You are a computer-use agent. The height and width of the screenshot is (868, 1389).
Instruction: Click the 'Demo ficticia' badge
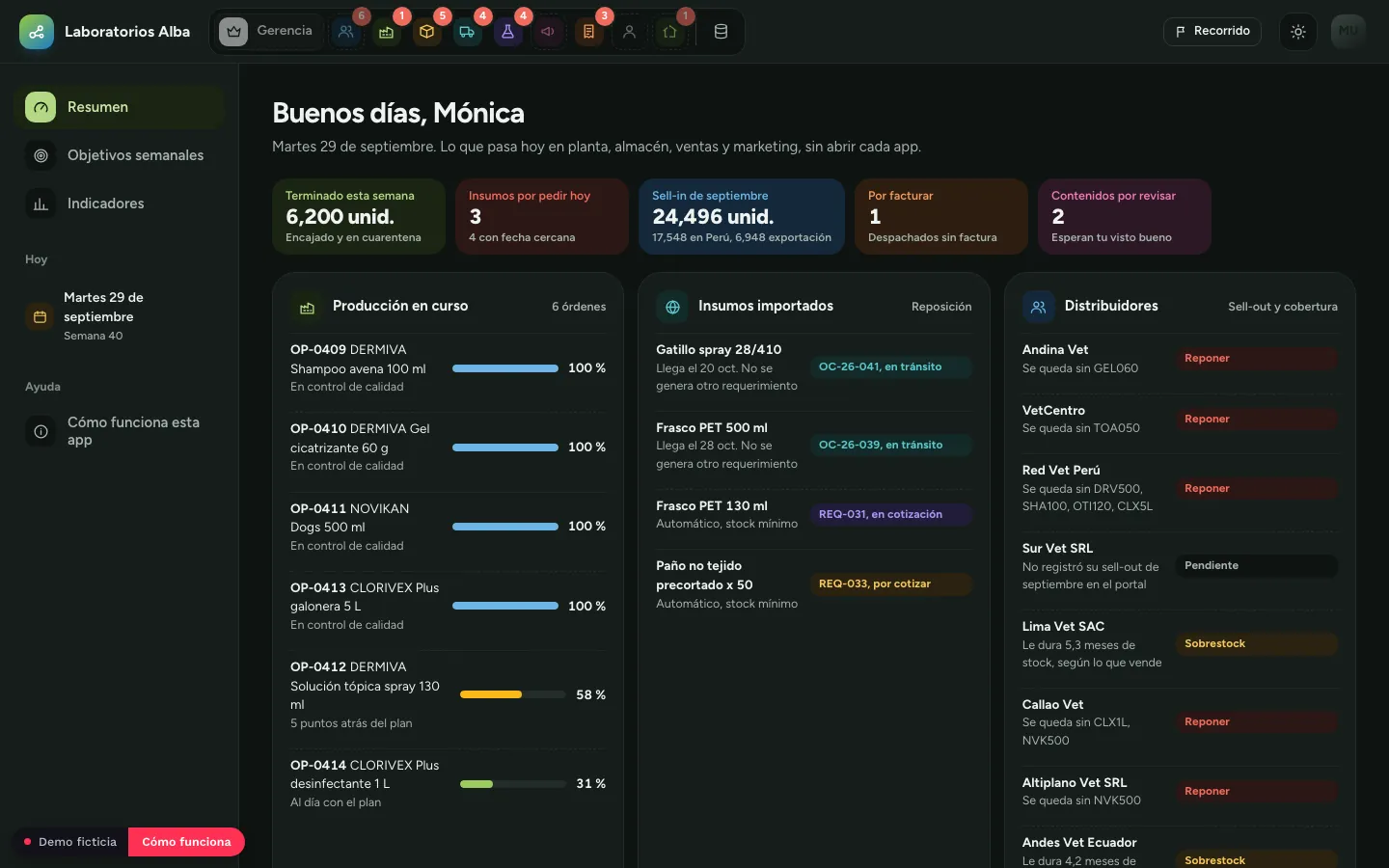(x=70, y=842)
